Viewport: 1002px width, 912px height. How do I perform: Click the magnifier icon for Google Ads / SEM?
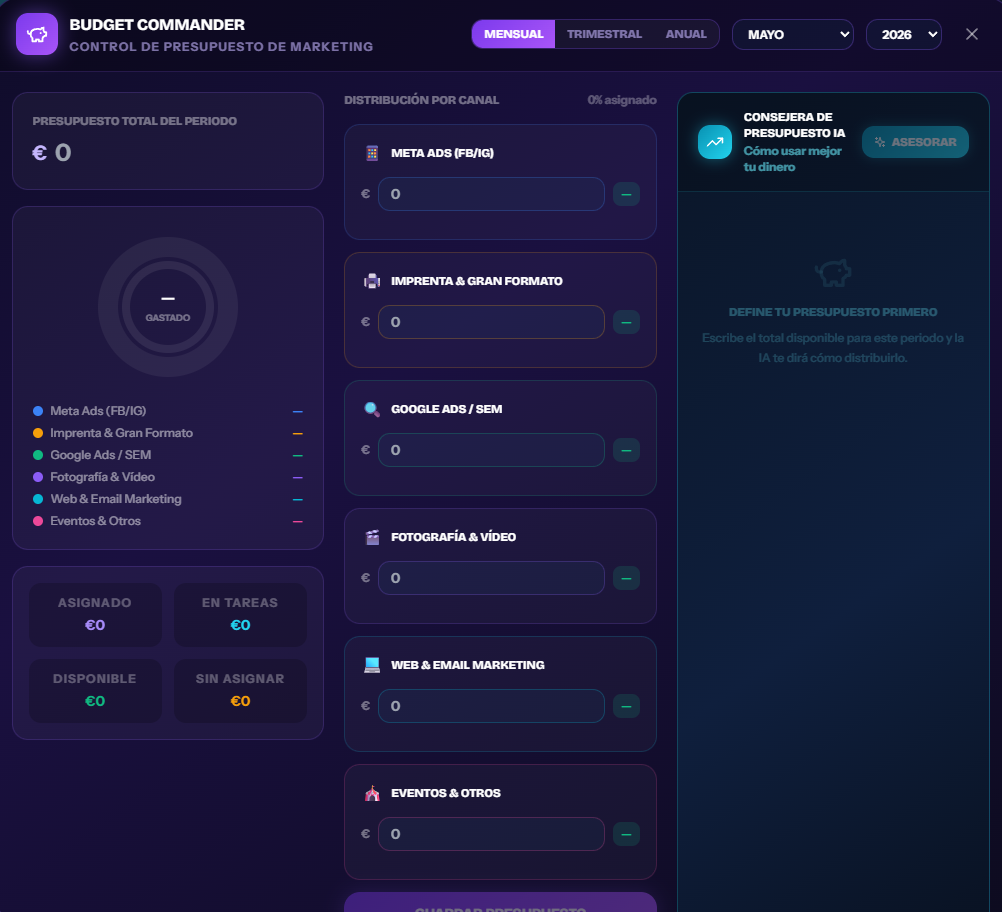(372, 409)
